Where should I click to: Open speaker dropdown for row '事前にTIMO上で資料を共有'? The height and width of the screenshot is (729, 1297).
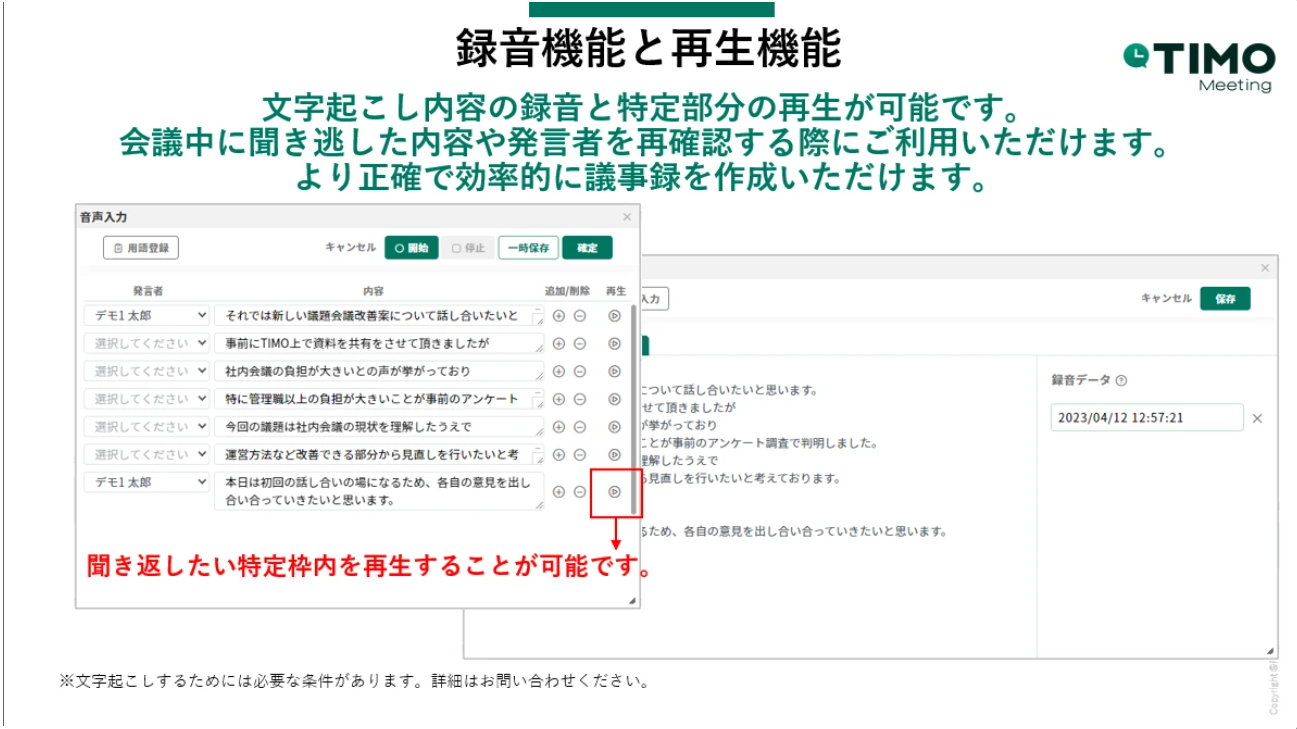coord(147,343)
